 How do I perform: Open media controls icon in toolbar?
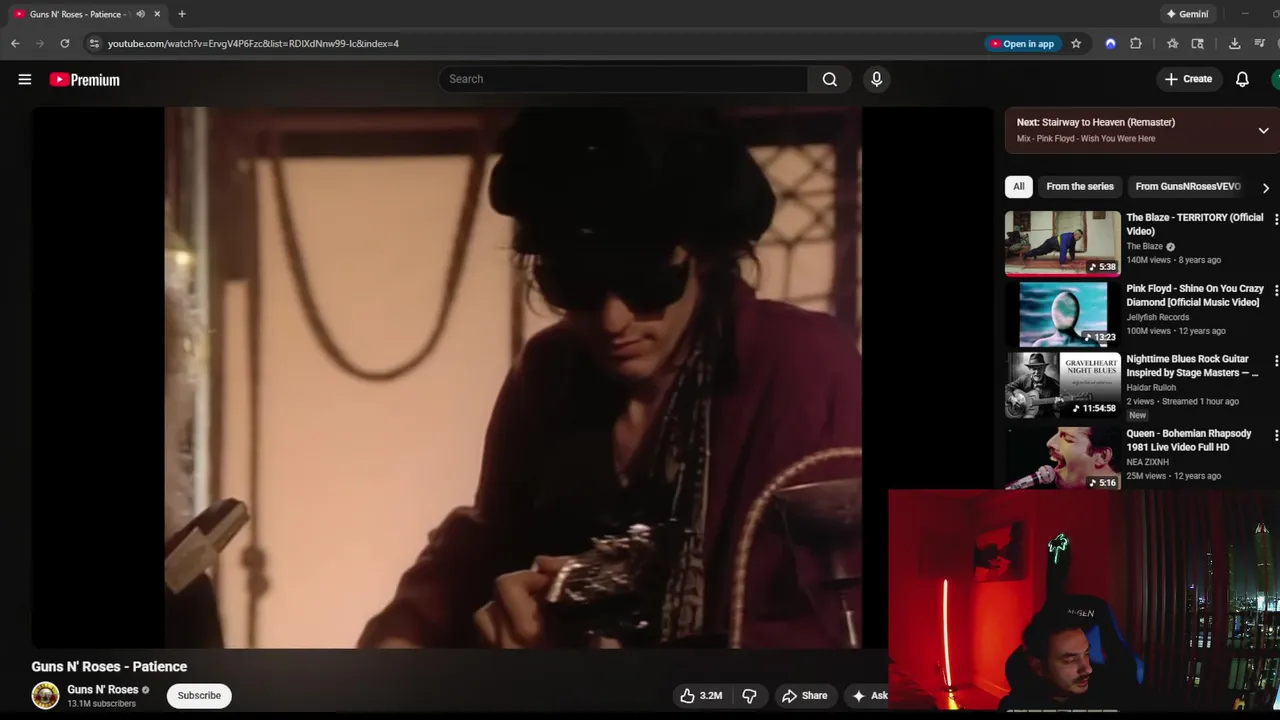[1260, 44]
